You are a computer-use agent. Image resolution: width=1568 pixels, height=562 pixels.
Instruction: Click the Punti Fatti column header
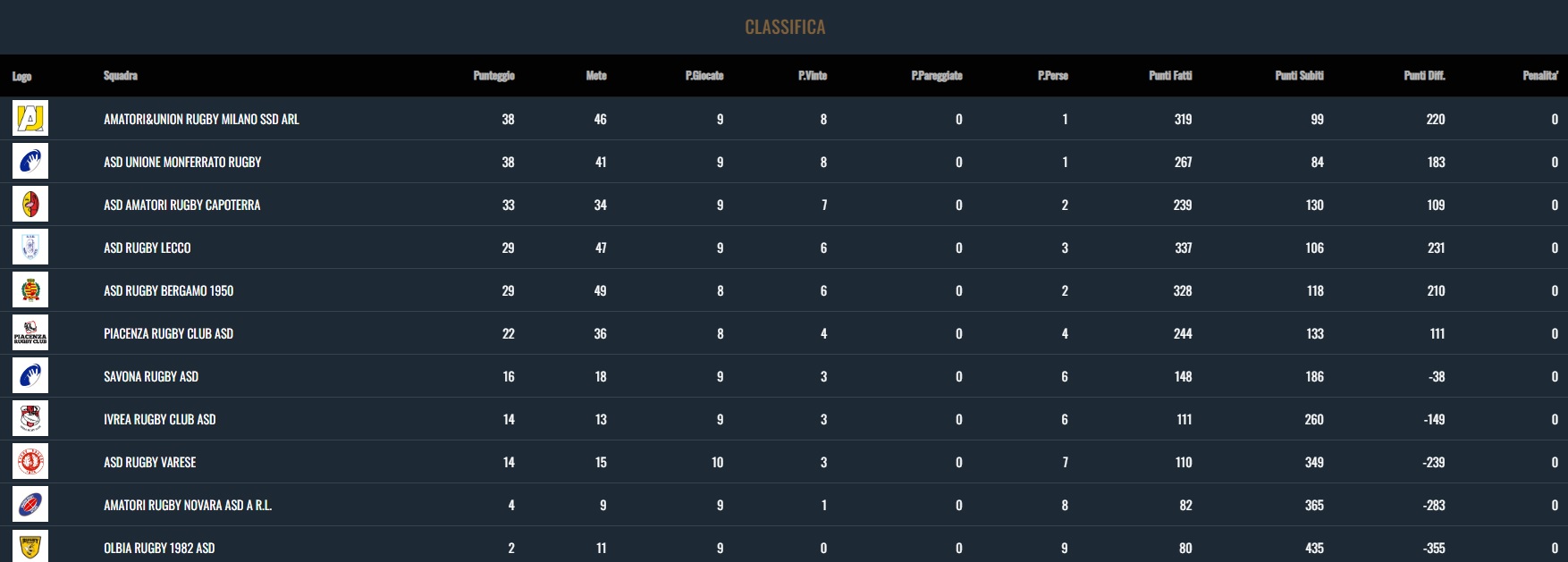[x=1170, y=76]
